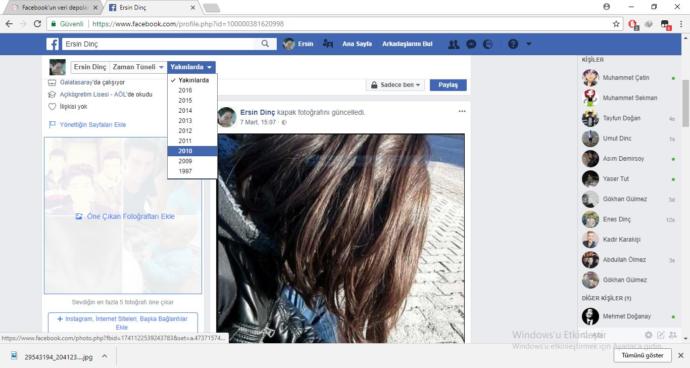Click Tümünü göster button

point(642,355)
